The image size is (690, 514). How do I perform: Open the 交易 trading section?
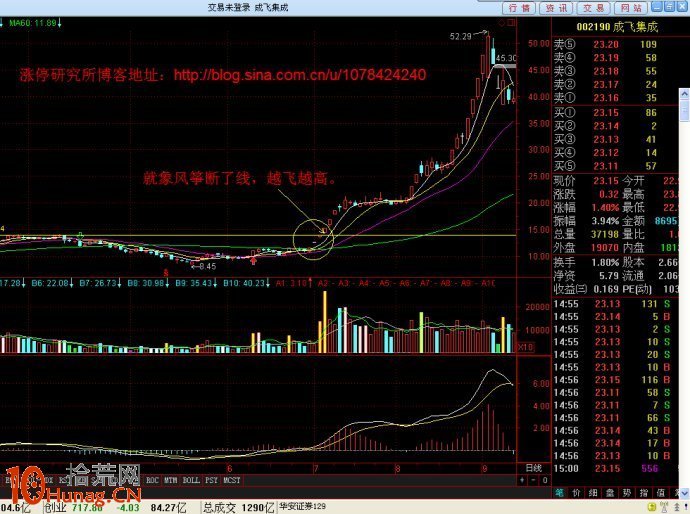594,7
